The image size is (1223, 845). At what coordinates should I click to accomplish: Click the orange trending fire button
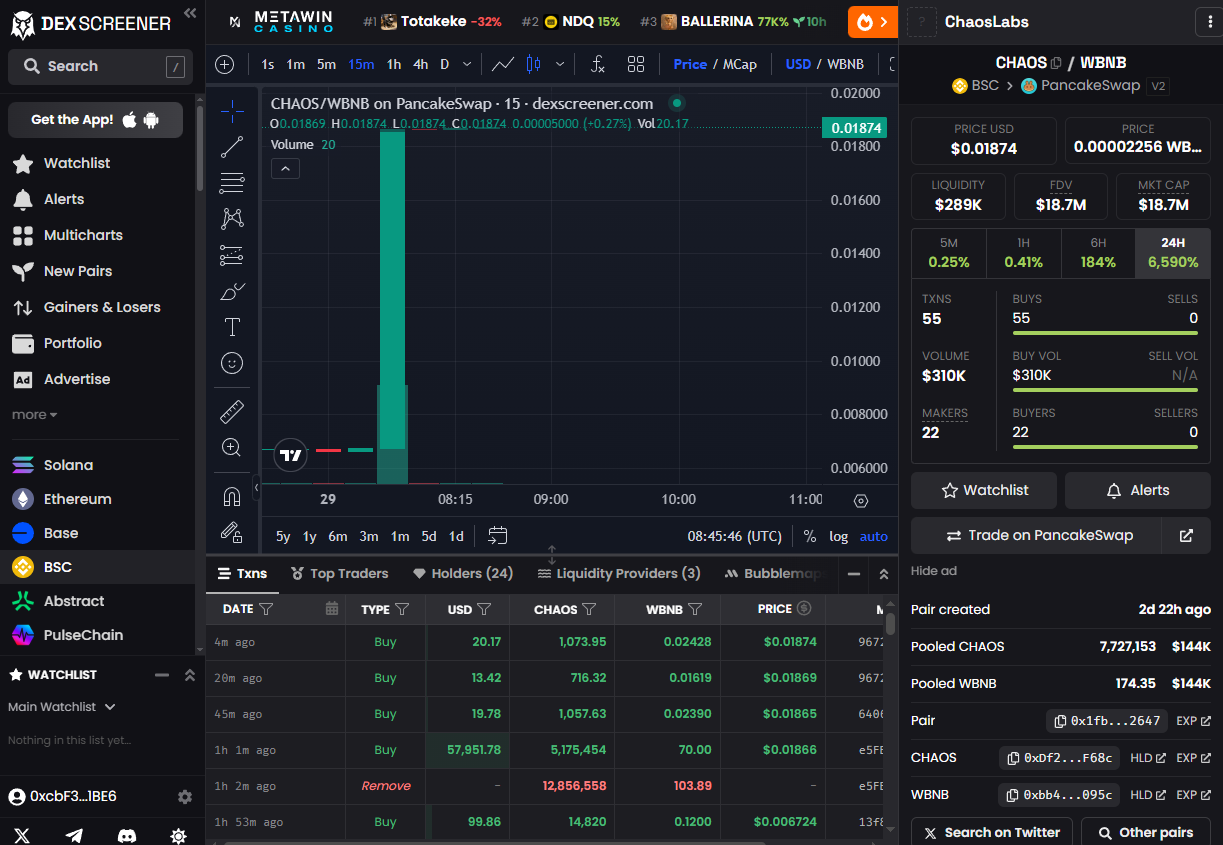click(873, 21)
